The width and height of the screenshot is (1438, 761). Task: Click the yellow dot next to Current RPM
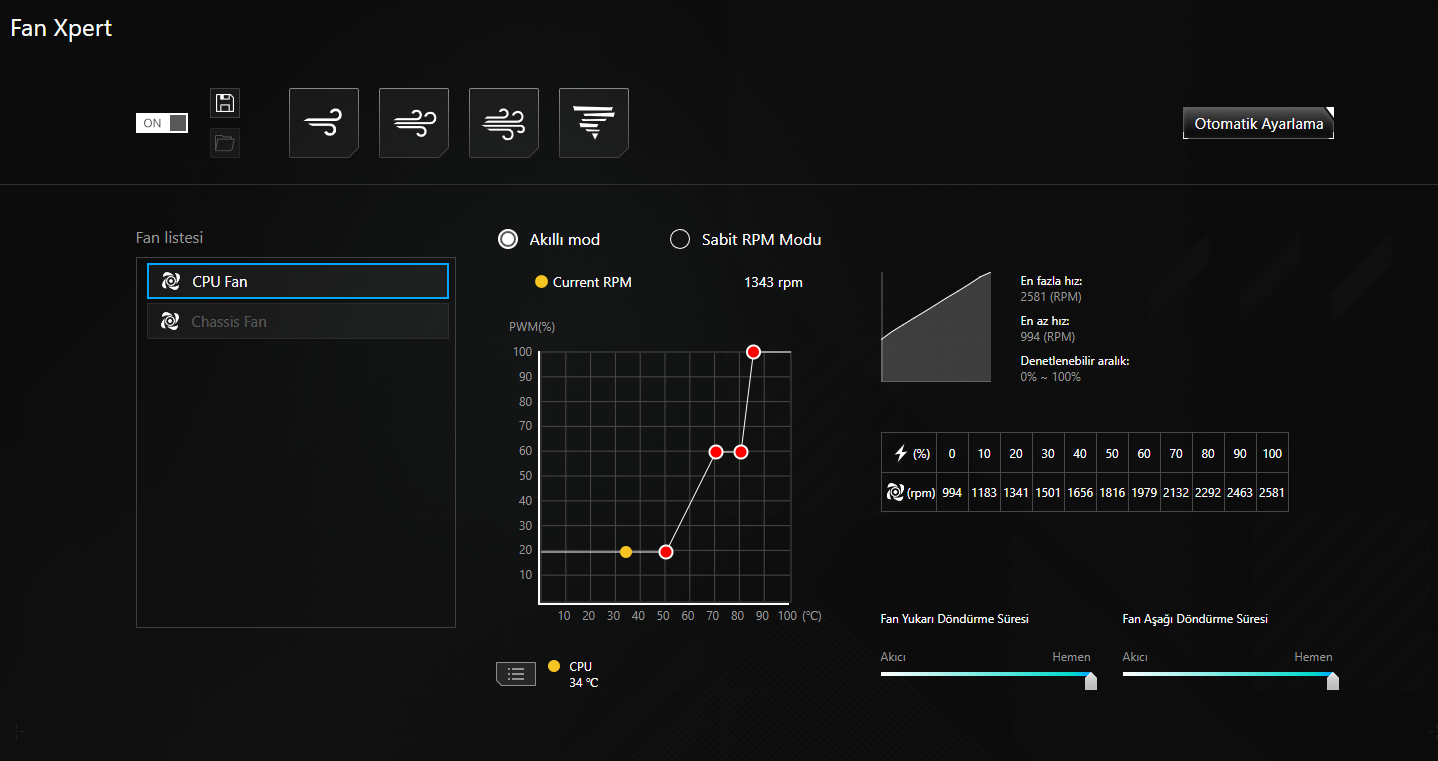click(542, 282)
